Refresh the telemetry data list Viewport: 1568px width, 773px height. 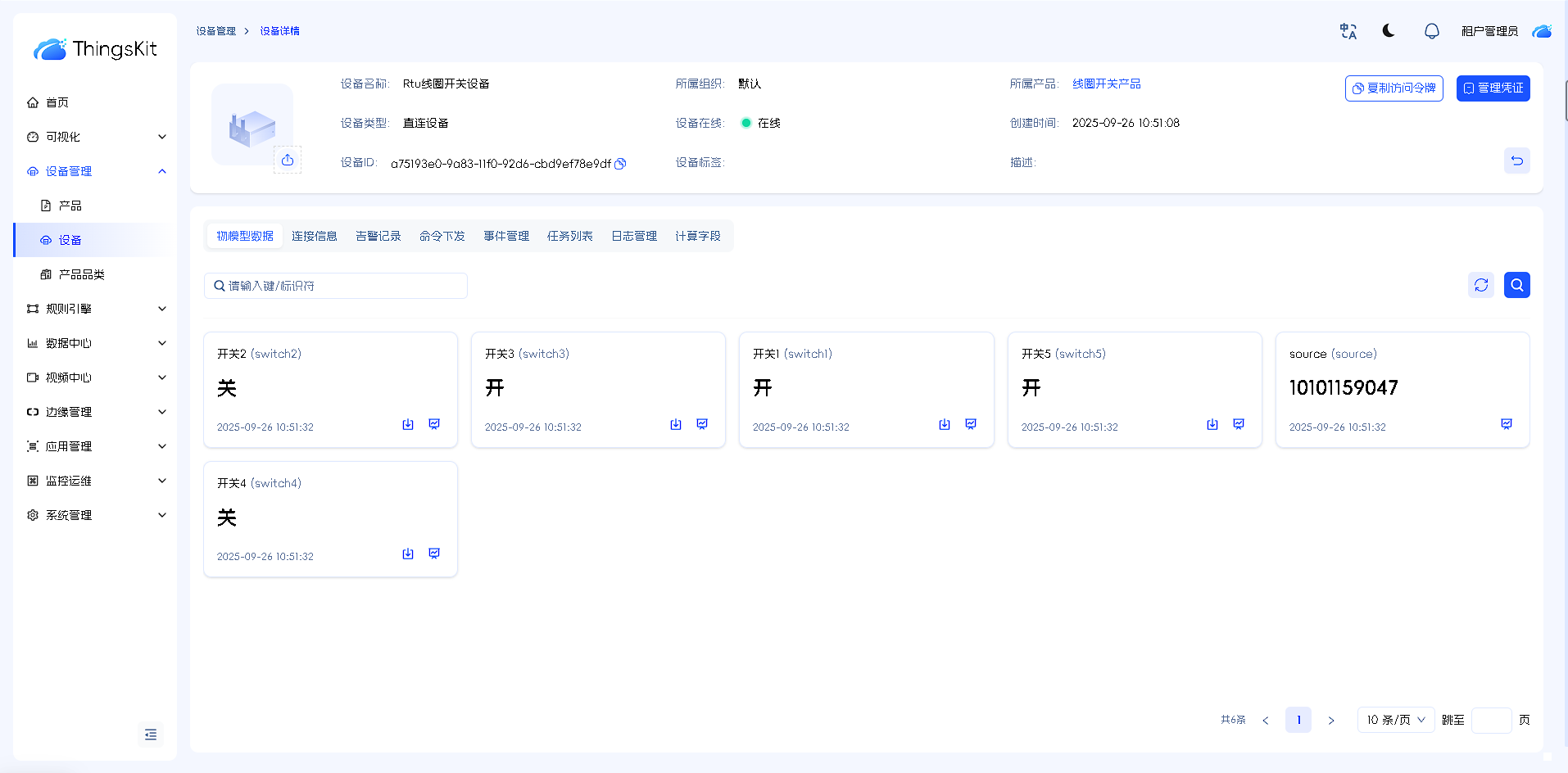point(1480,285)
